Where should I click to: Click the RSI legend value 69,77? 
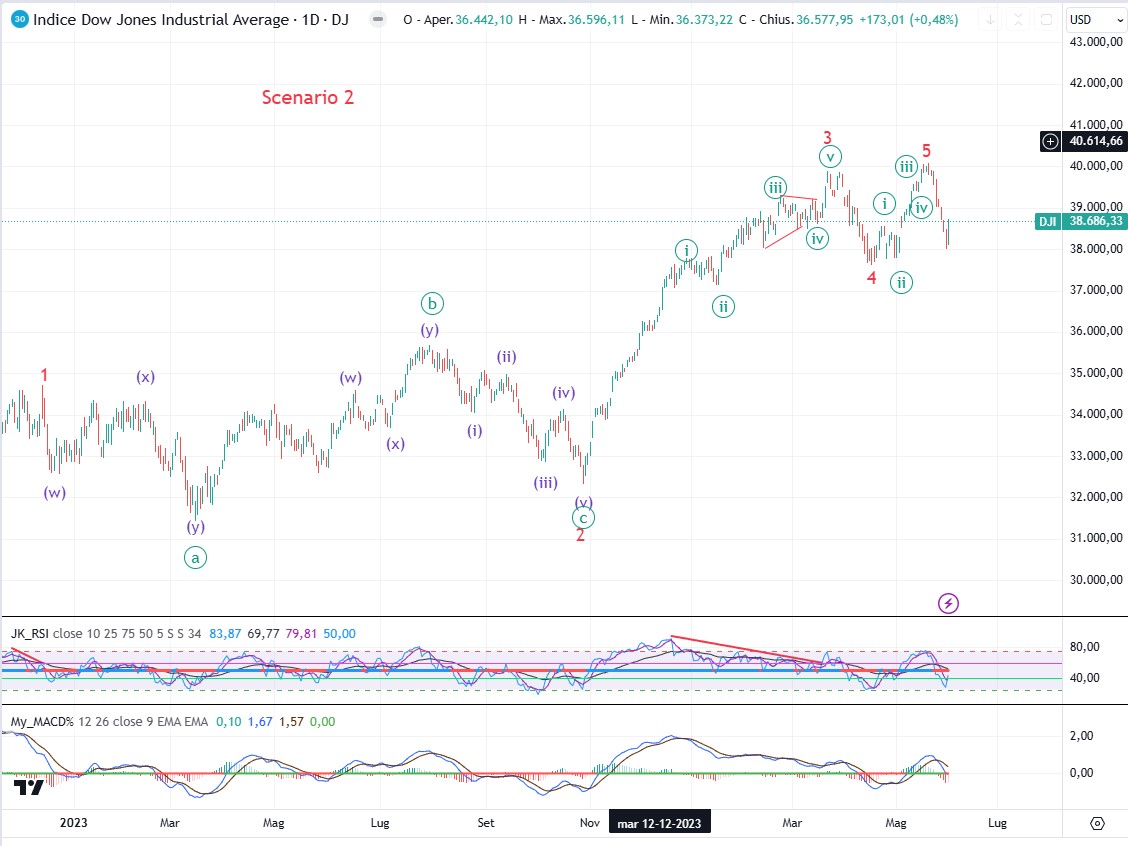click(x=263, y=634)
